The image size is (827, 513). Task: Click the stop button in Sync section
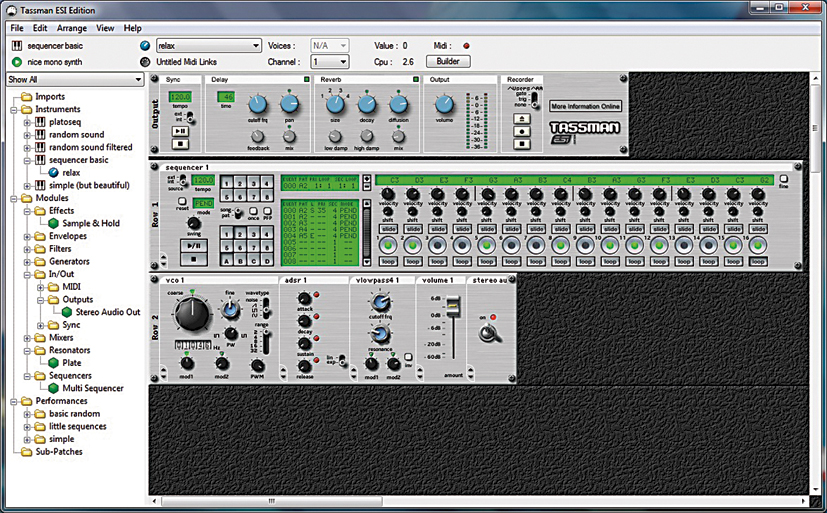[180, 143]
